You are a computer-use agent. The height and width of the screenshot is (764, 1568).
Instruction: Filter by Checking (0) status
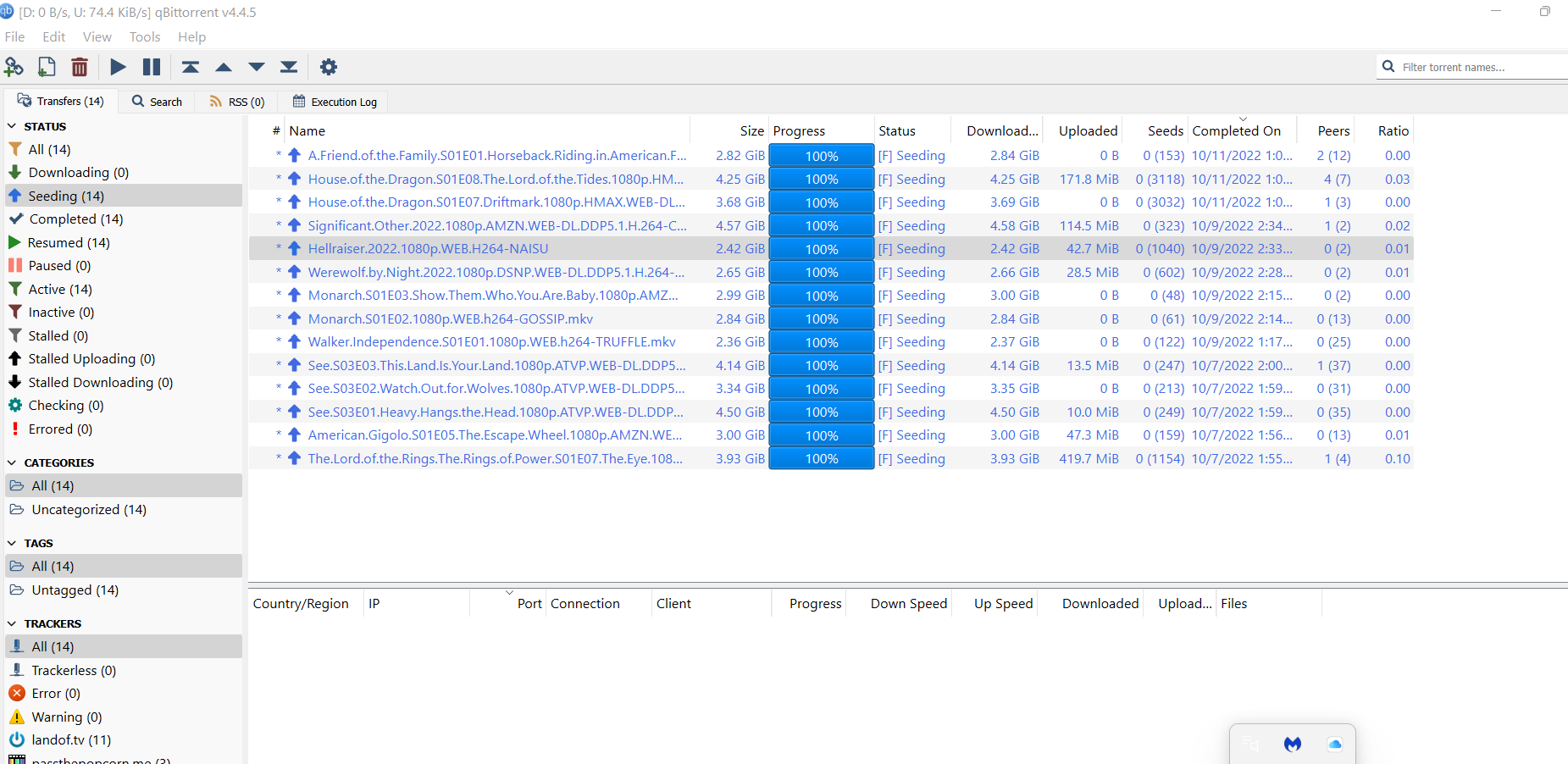(x=125, y=405)
